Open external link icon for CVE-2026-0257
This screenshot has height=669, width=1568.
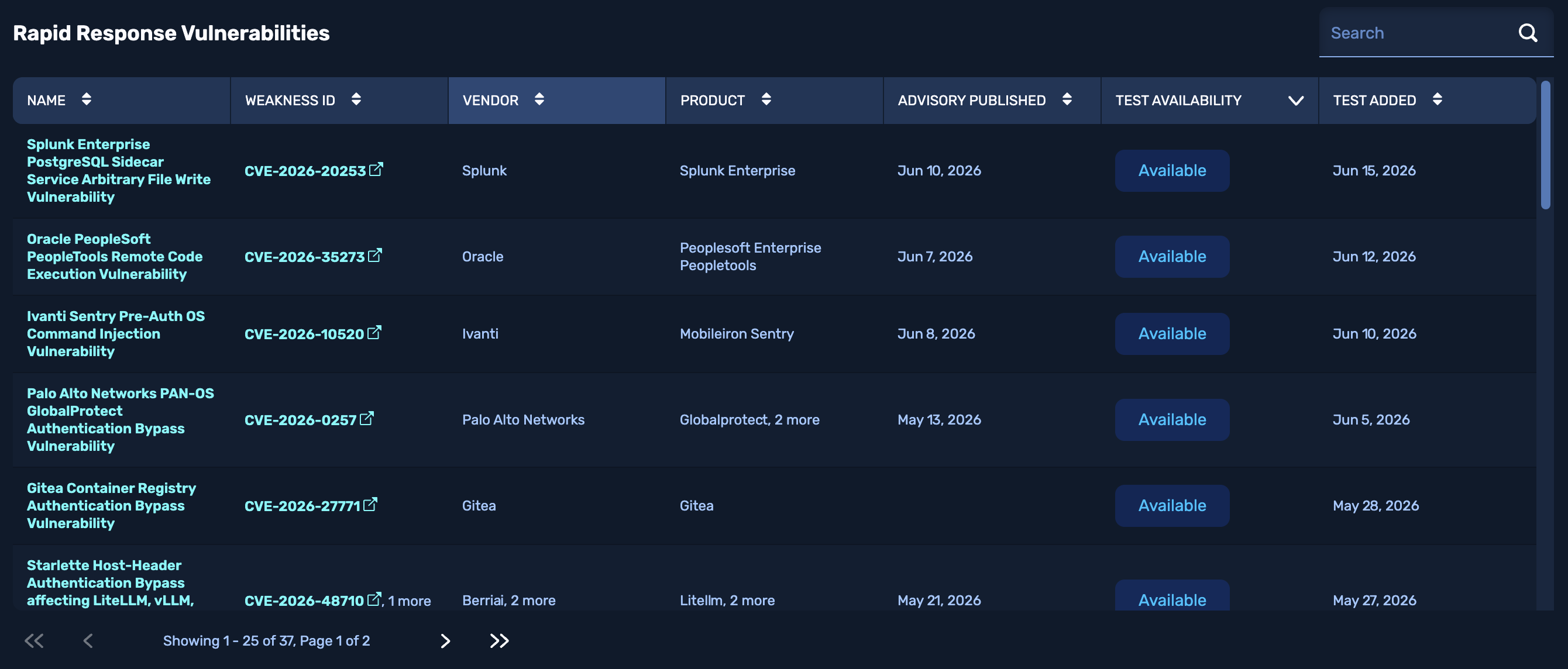[x=366, y=419]
